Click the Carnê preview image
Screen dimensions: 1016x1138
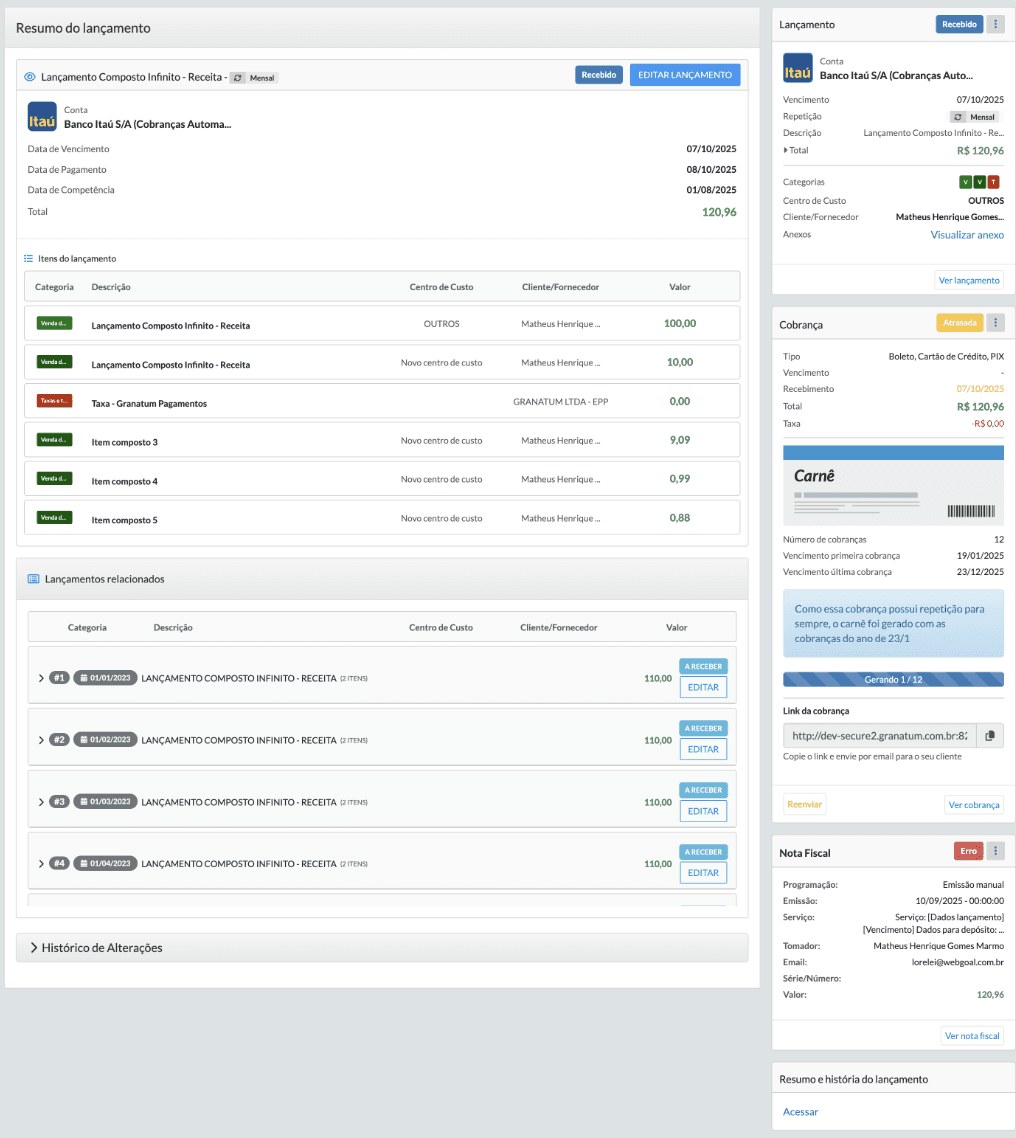click(x=893, y=486)
